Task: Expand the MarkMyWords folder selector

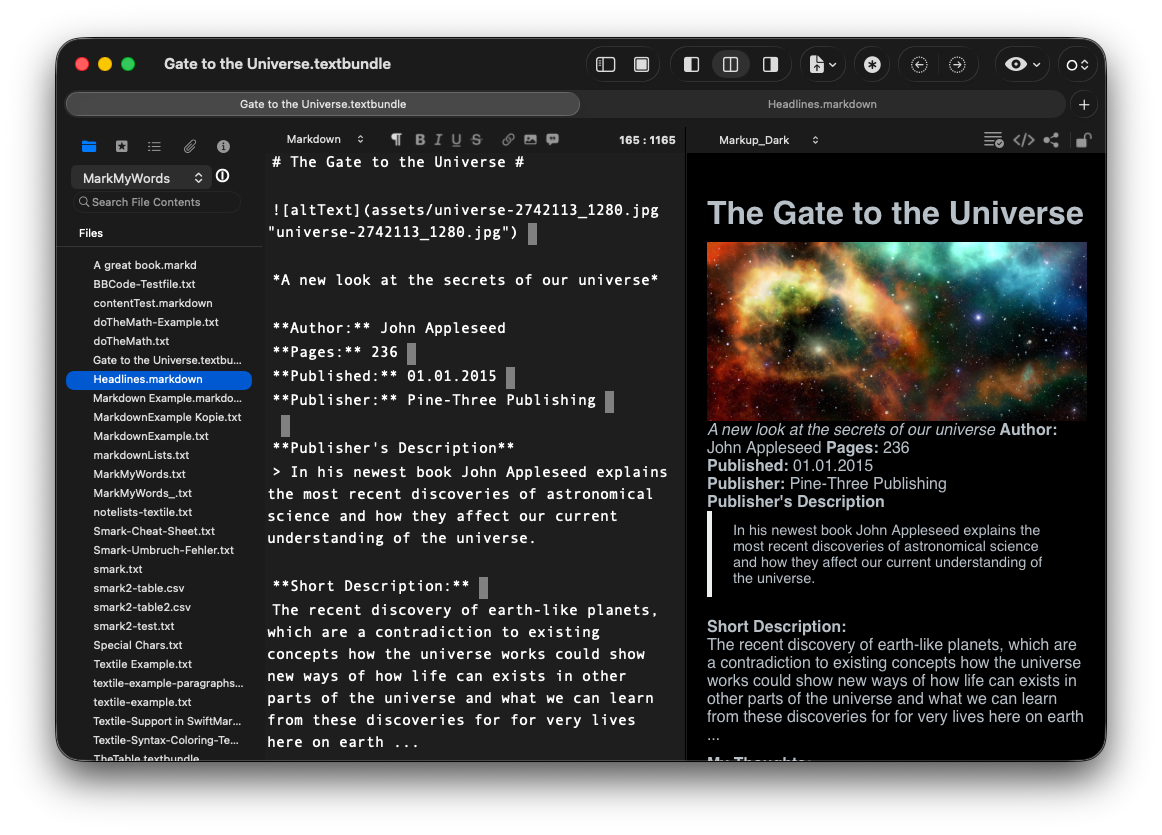Action: [x=141, y=178]
